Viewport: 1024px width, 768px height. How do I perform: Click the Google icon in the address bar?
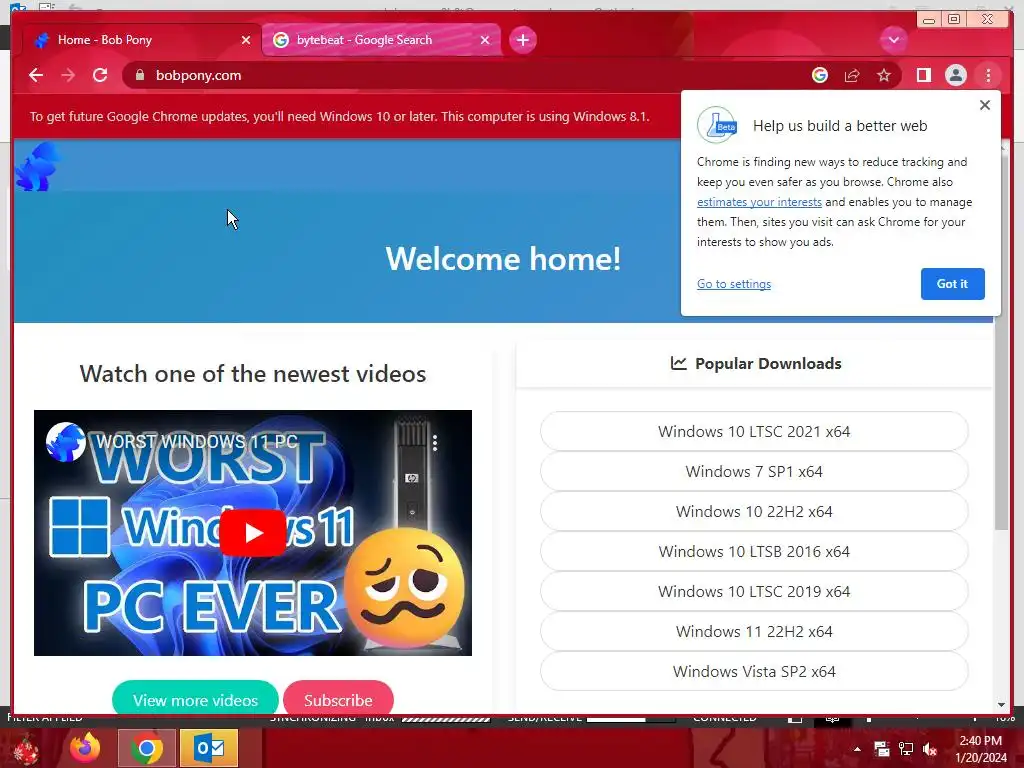[820, 75]
